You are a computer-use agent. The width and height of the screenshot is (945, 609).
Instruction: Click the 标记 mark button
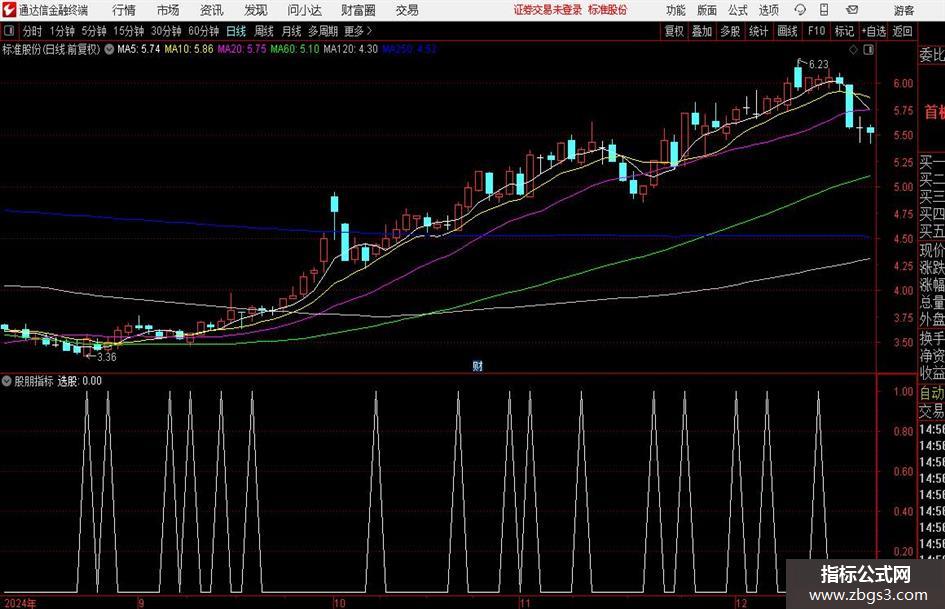coord(844,31)
